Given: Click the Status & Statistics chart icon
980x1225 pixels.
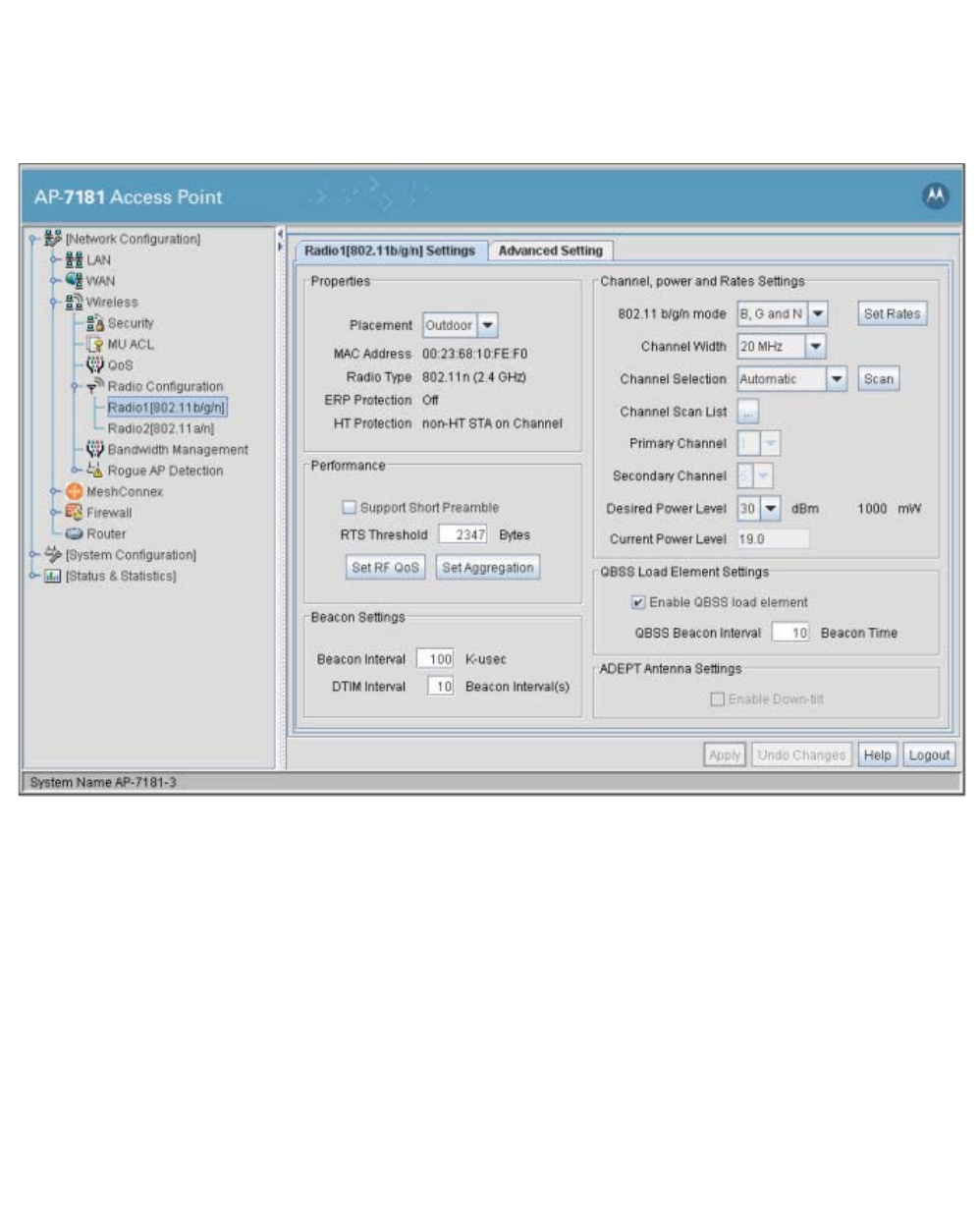Looking at the screenshot, I should pyautogui.click(x=53, y=576).
